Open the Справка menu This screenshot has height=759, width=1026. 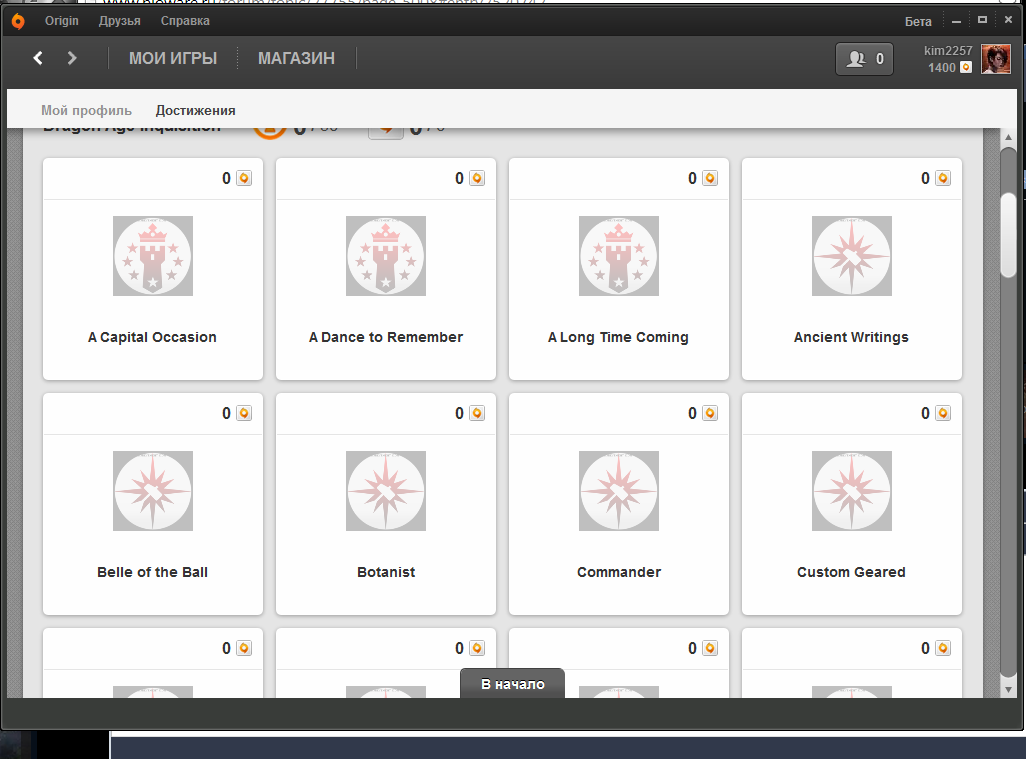185,21
